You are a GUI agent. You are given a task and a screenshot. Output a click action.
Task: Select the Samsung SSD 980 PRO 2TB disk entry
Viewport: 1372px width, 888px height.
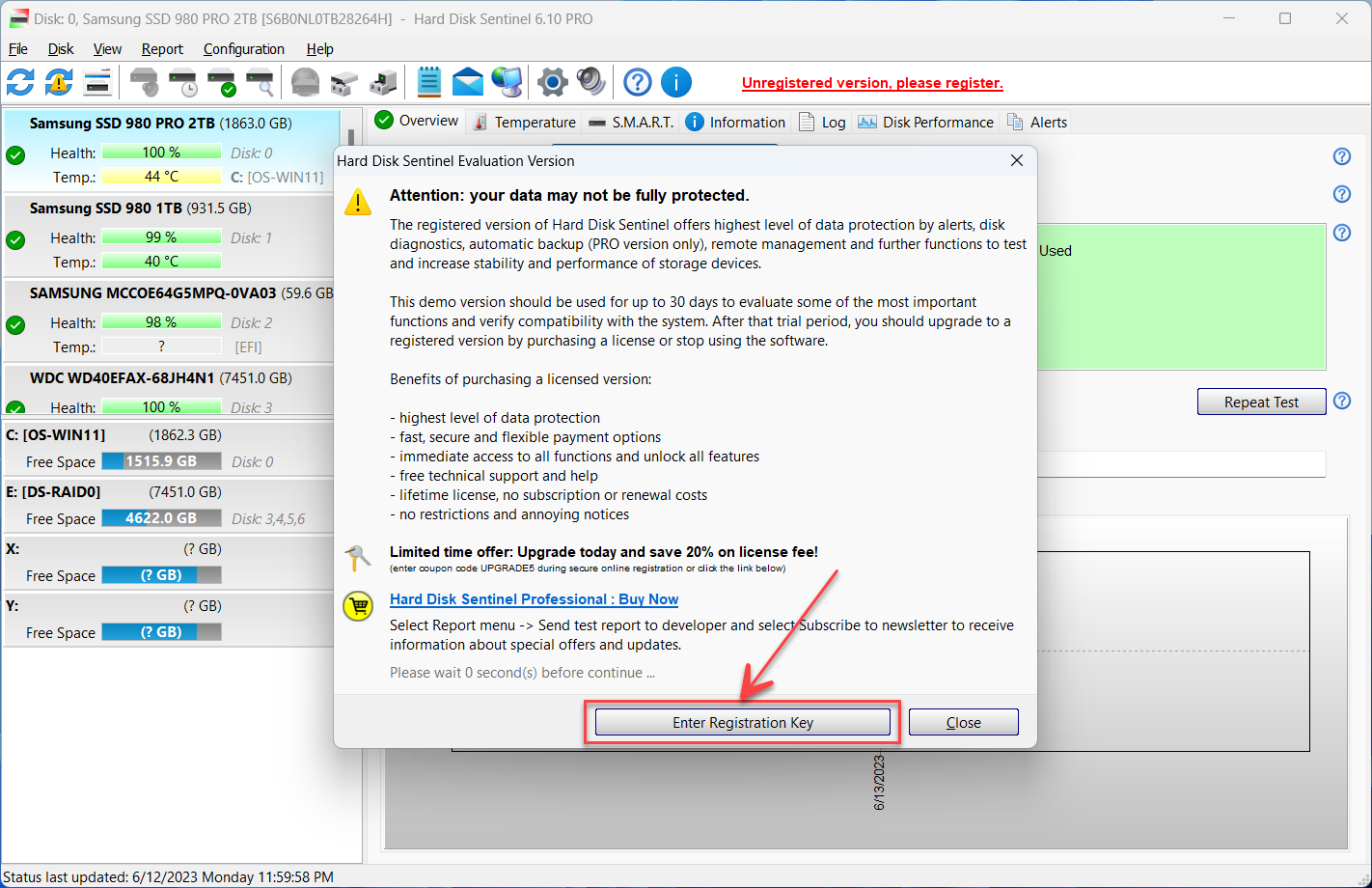[172, 151]
